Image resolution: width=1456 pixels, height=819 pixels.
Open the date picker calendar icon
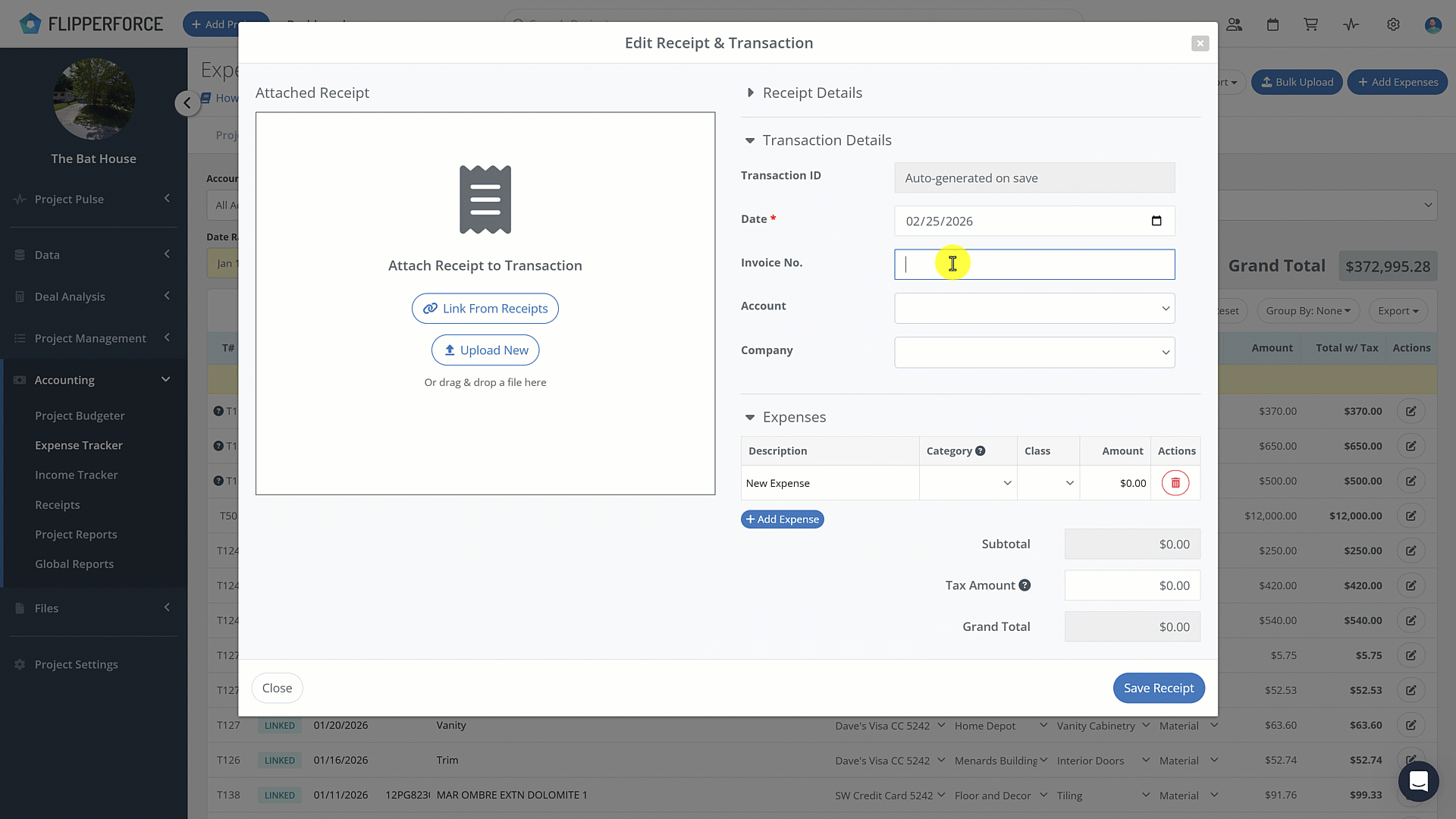[1156, 221]
